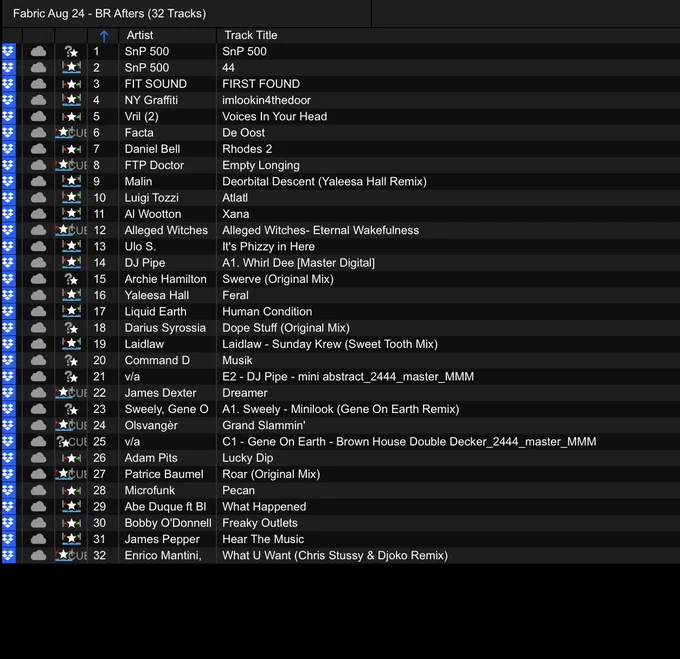This screenshot has height=659, width=680.
Task: Click the cloud icon for Ulo S.
Action: (39, 247)
